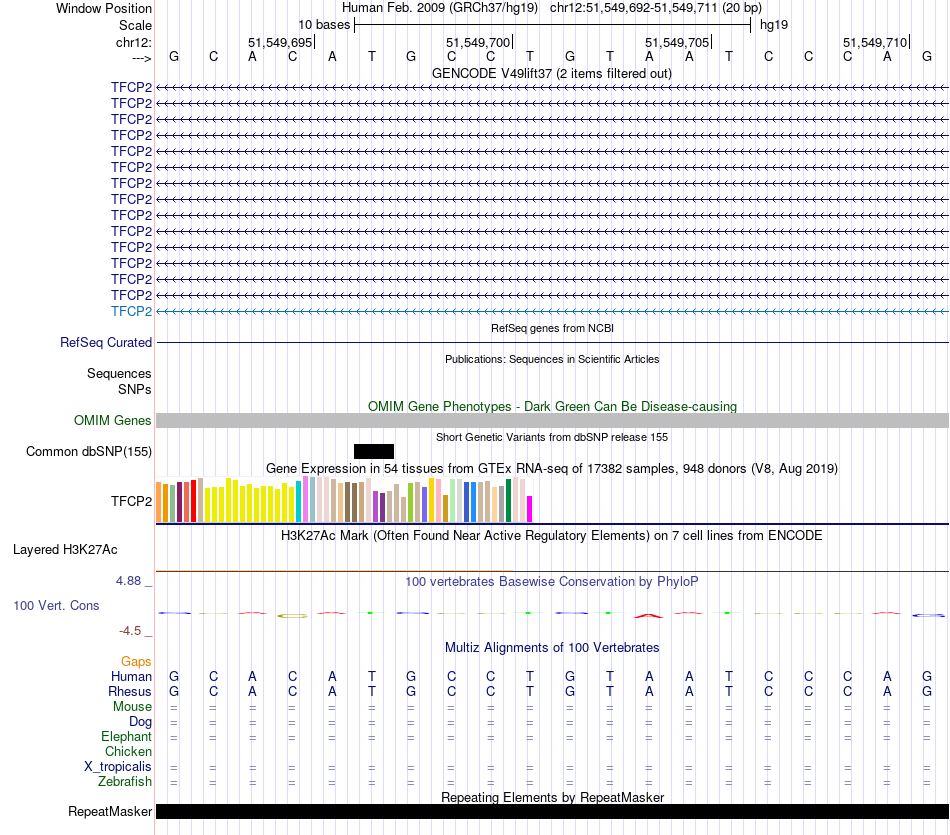Click the Layered H3K27Ac track label

65,550
